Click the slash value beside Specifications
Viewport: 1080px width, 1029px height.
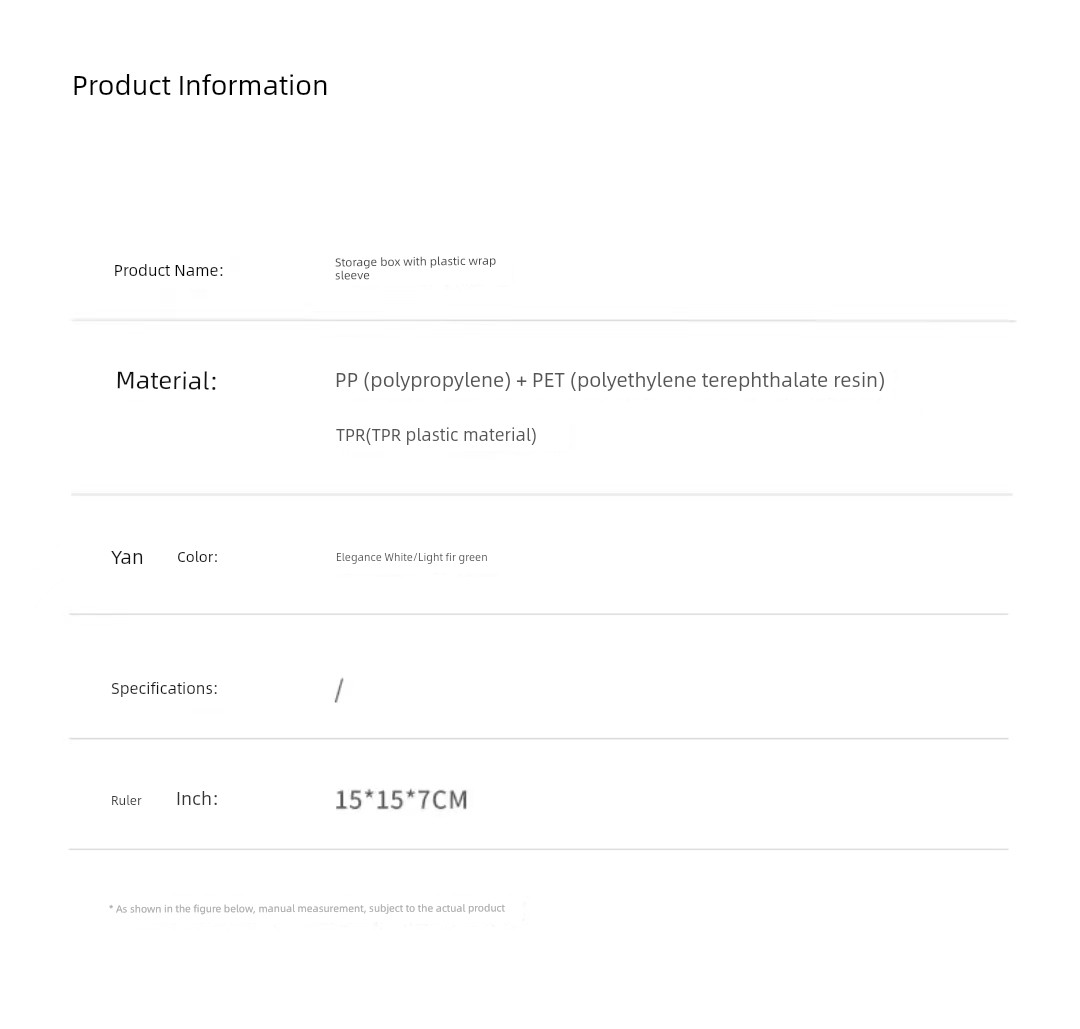pyautogui.click(x=339, y=690)
